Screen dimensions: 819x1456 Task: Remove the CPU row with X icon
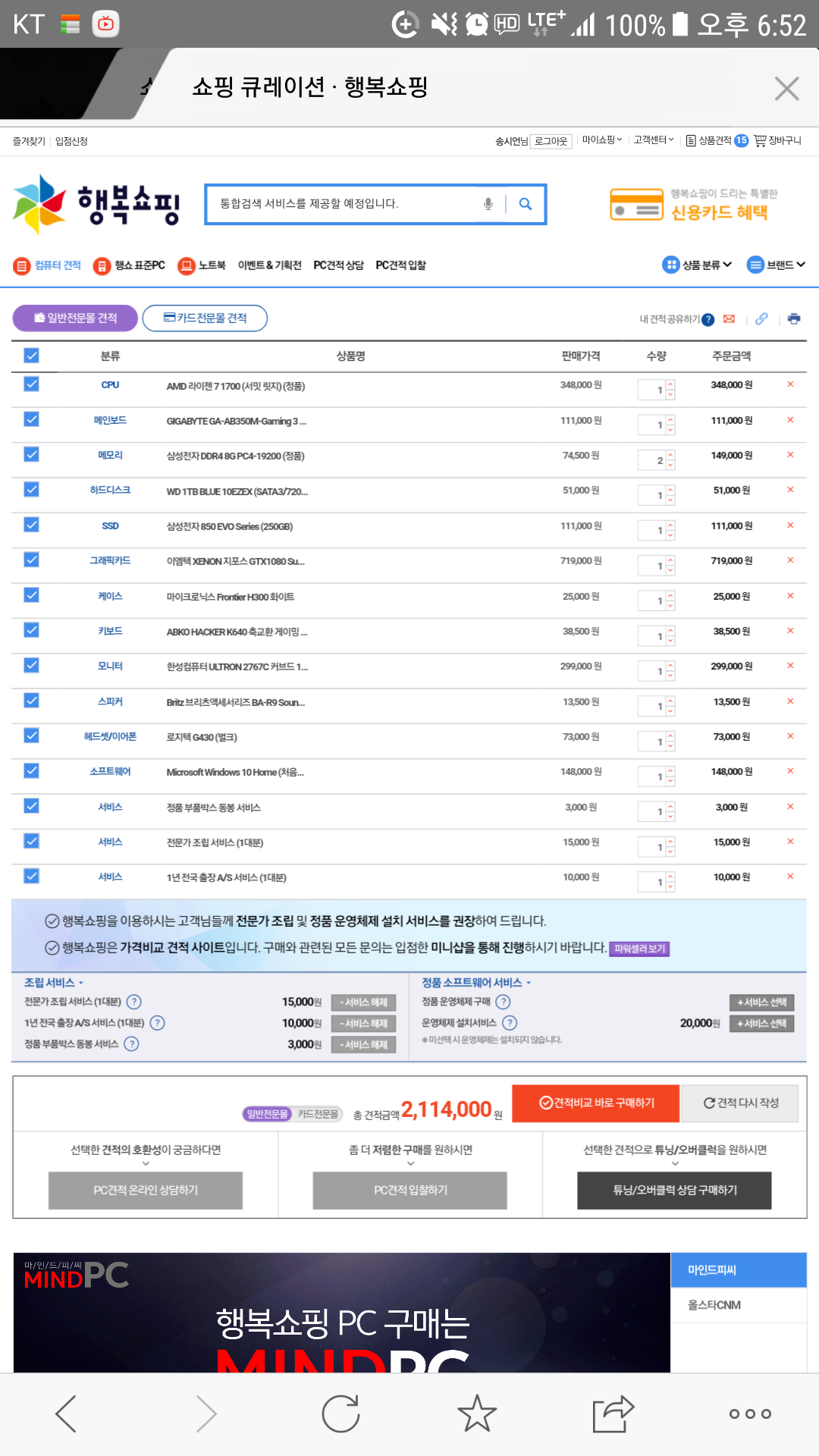[x=790, y=384]
